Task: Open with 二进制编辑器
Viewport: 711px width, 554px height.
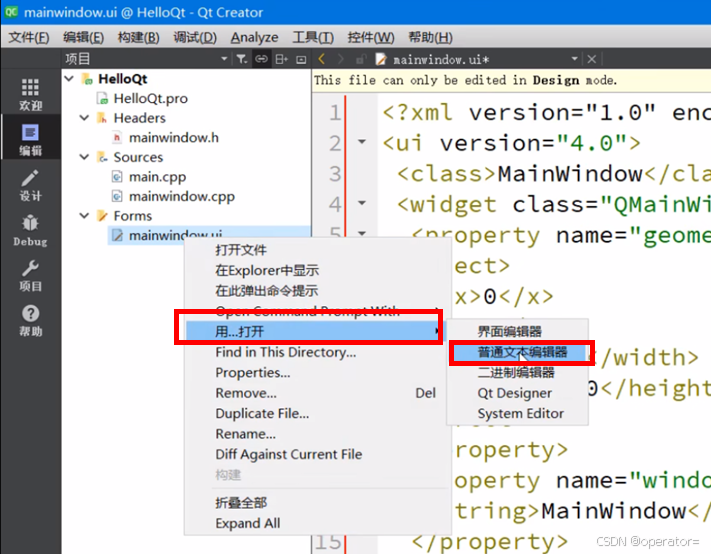Action: [x=516, y=373]
